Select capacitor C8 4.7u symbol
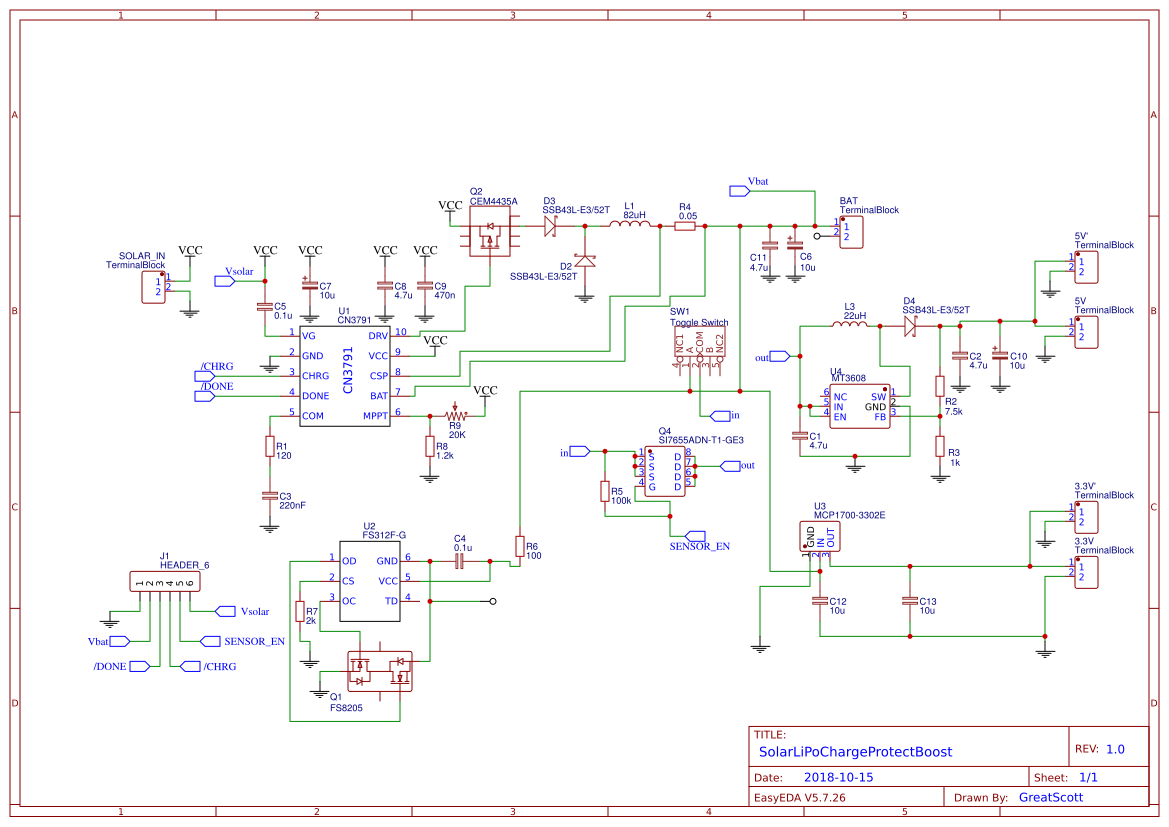The image size is (1169, 827). tap(385, 286)
